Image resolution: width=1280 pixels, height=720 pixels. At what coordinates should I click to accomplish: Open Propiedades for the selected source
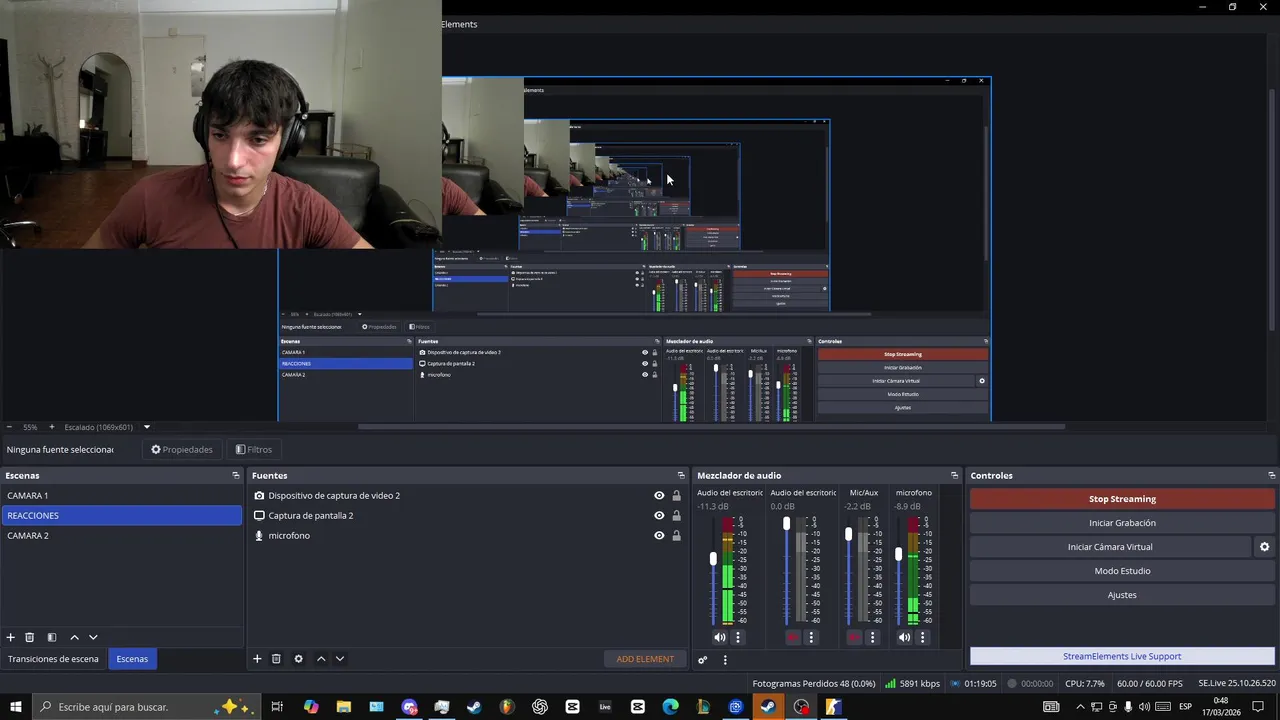point(182,449)
